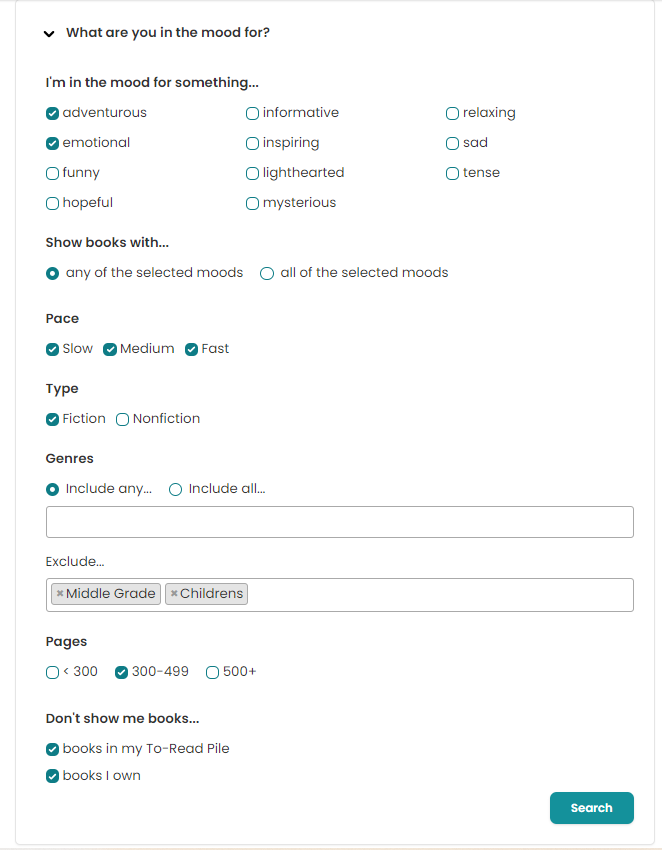Uncheck 'books in my To-Read Pile'
Image resolution: width=662 pixels, height=850 pixels.
tap(53, 749)
